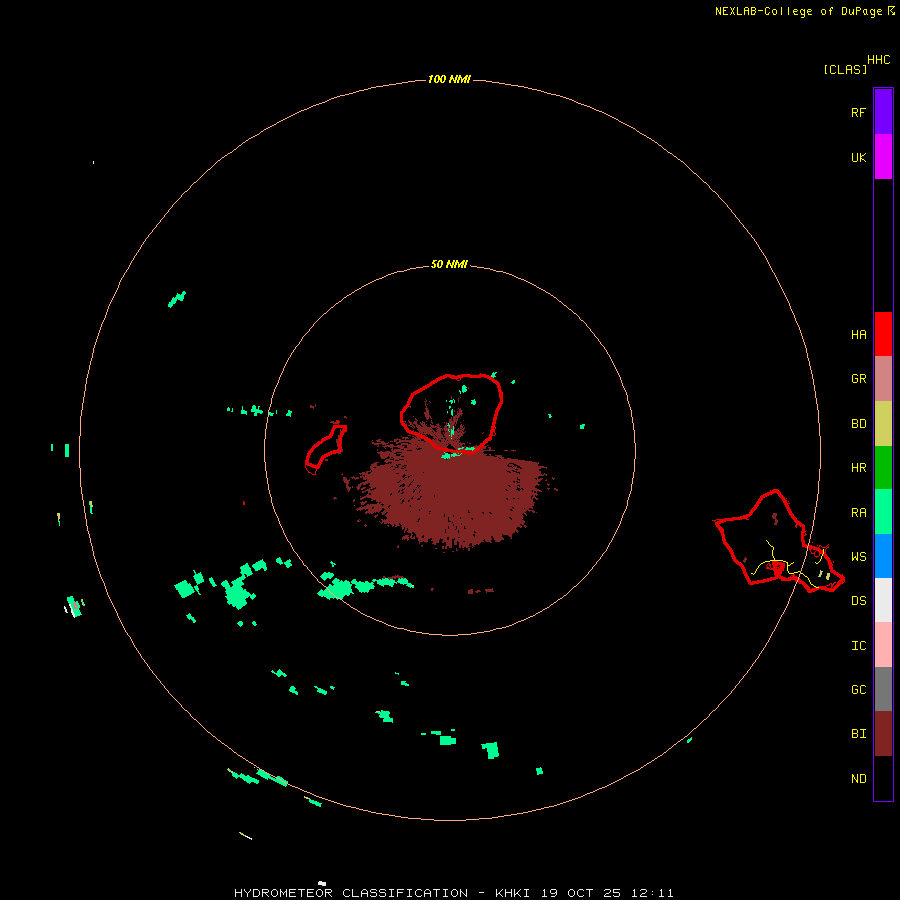Viewport: 900px width, 900px height.
Task: Click the large red-outlined island near radar center
Action: (x=452, y=413)
